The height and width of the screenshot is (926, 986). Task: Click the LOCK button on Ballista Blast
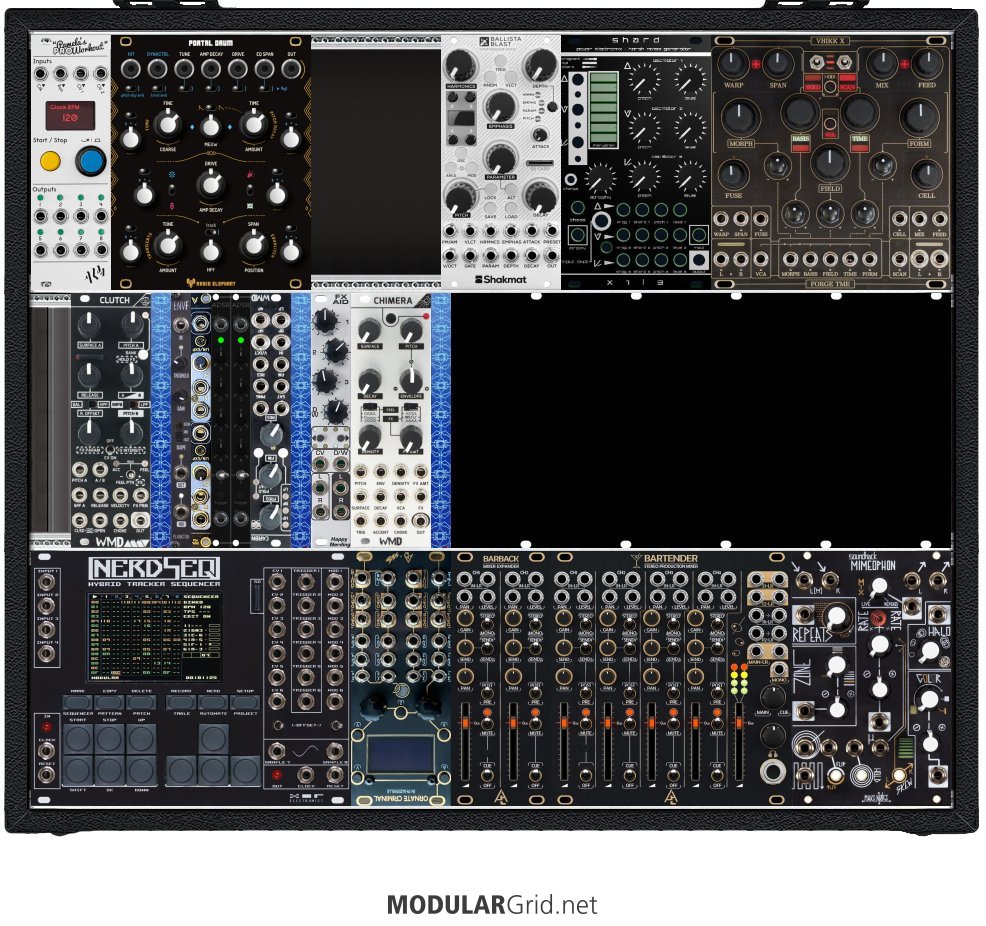[490, 188]
